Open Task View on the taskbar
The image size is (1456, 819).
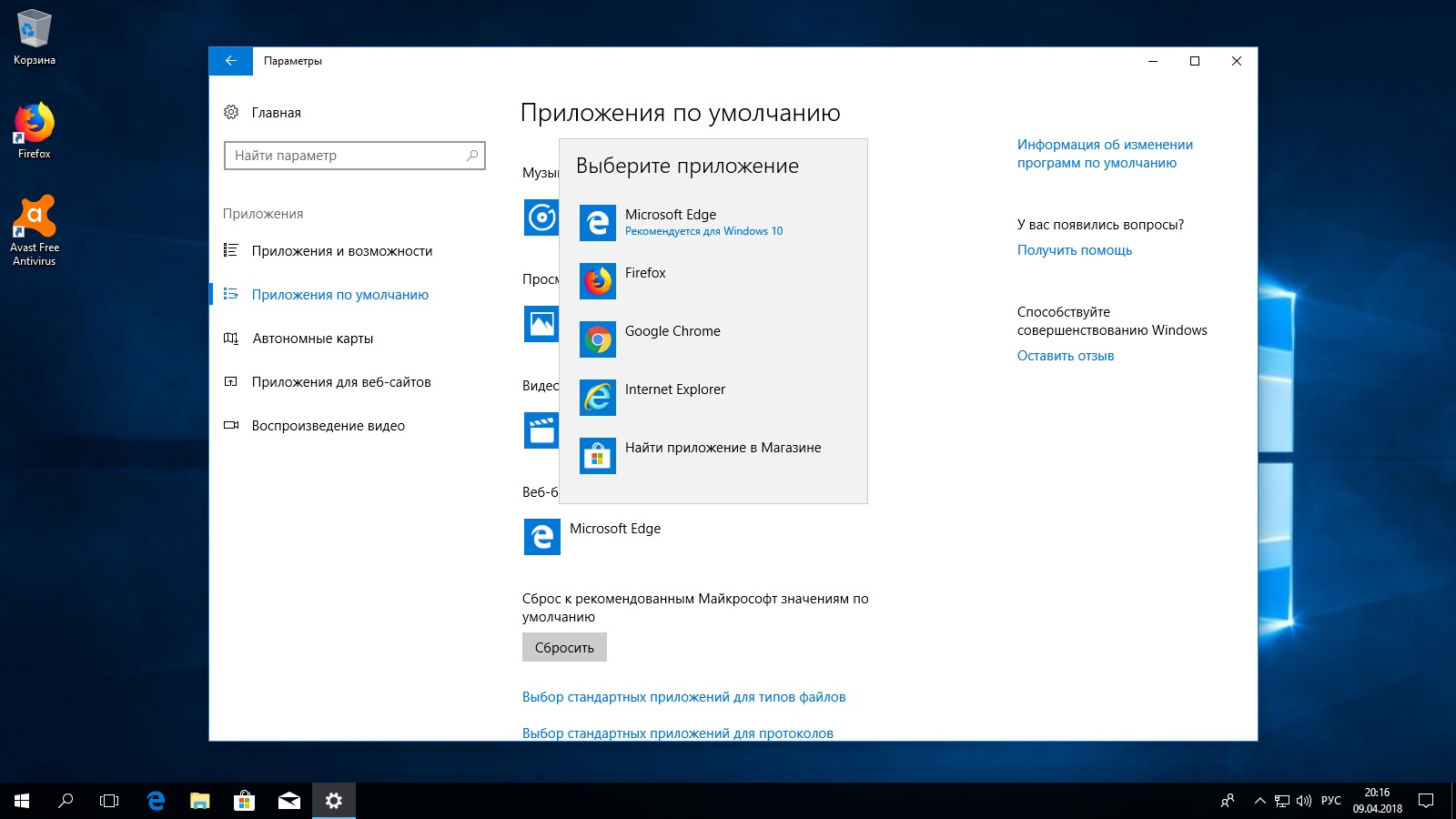click(109, 801)
